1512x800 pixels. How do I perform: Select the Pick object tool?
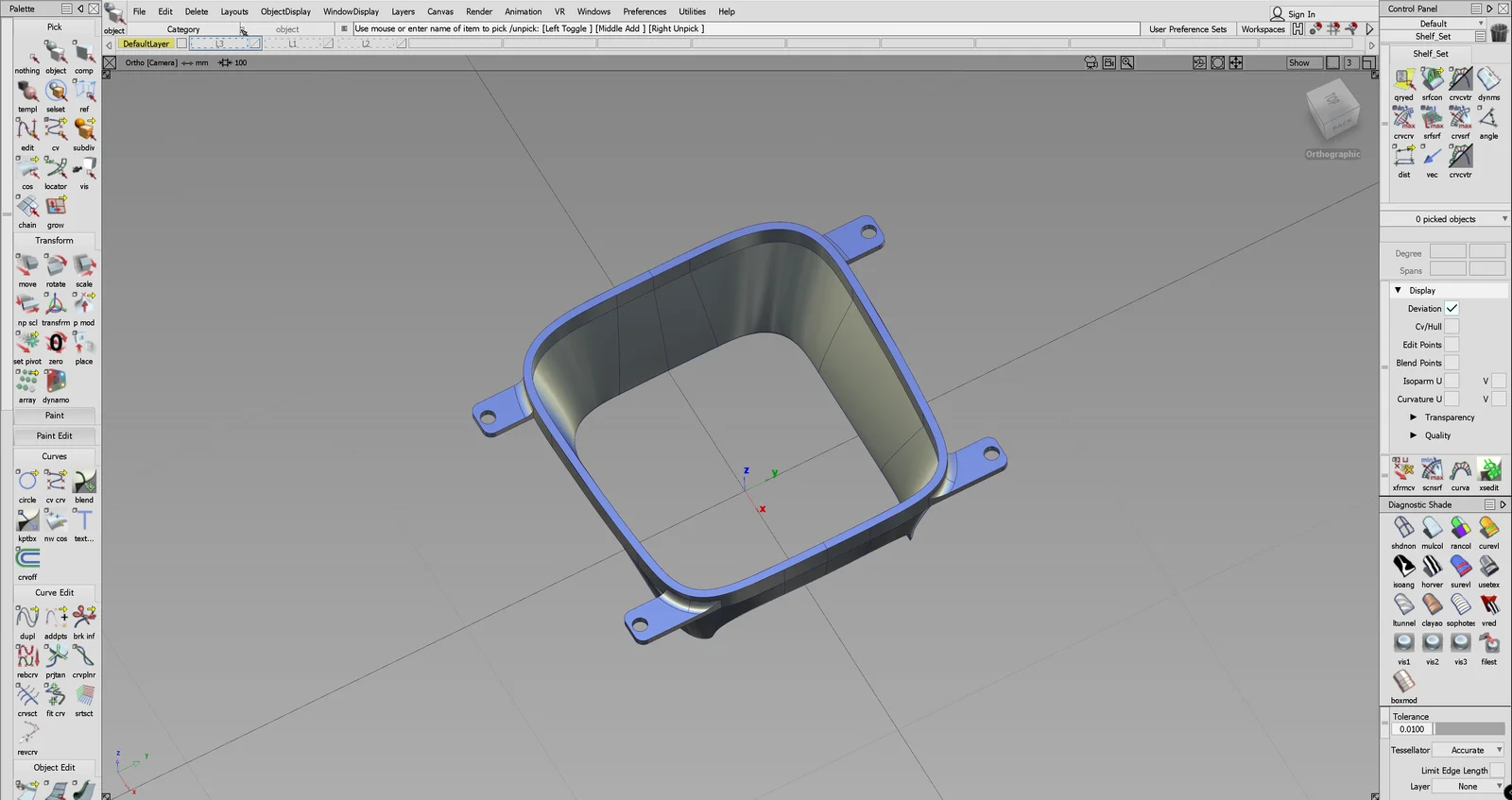[56, 57]
